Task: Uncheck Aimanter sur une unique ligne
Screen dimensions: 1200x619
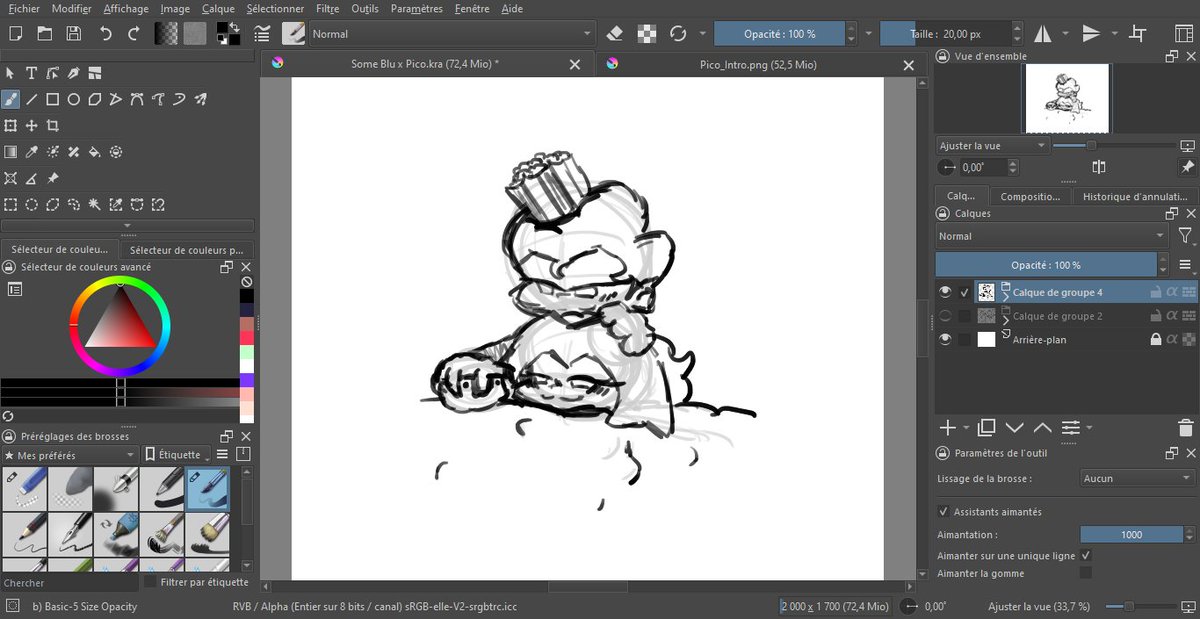Action: (x=1086, y=555)
